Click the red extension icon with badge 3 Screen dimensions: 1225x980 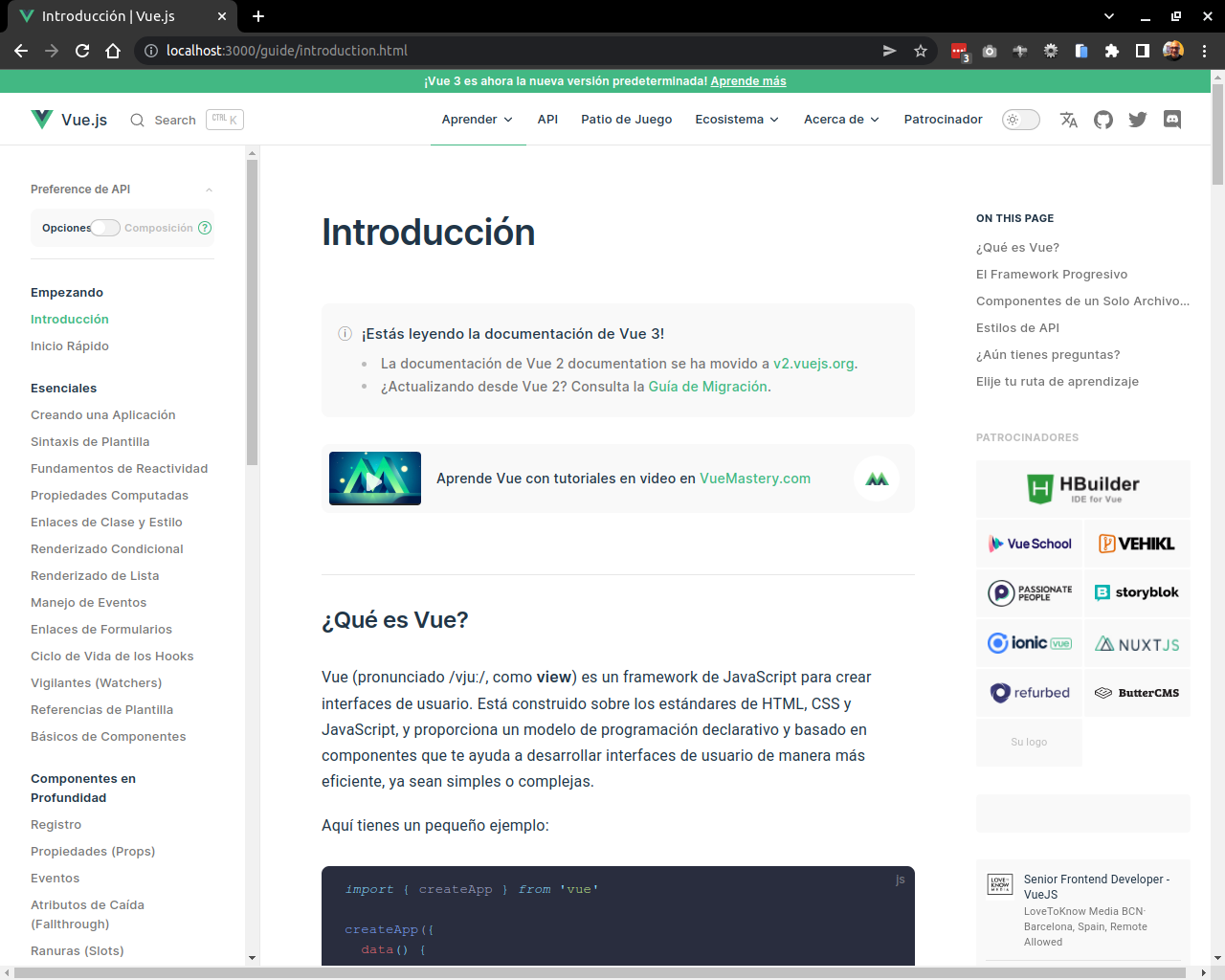click(x=959, y=52)
